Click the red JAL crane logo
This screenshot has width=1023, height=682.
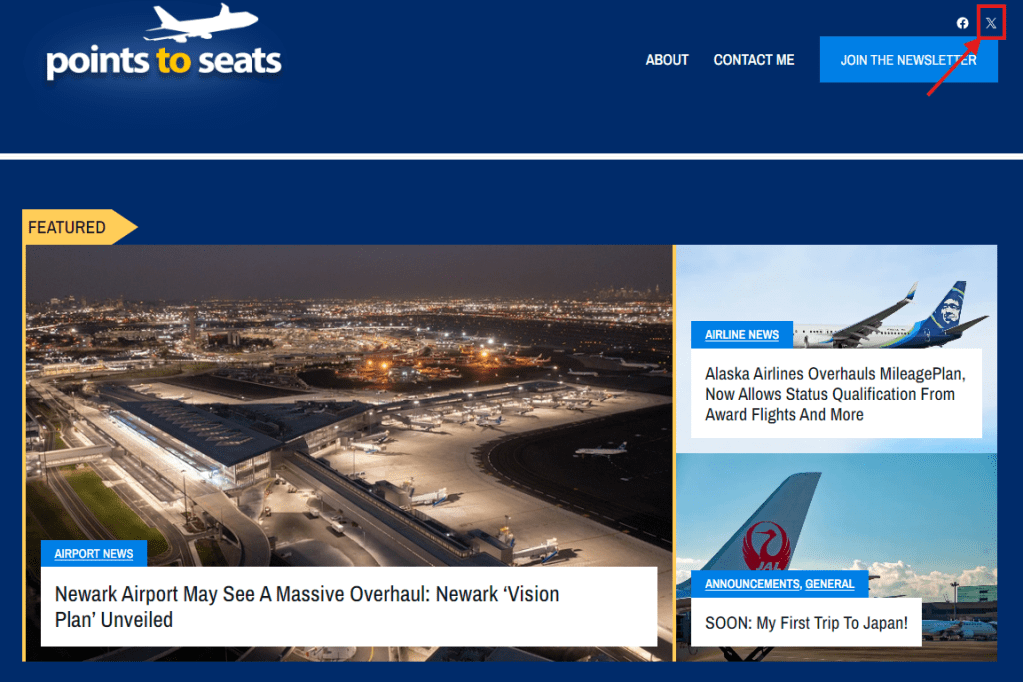[x=768, y=546]
